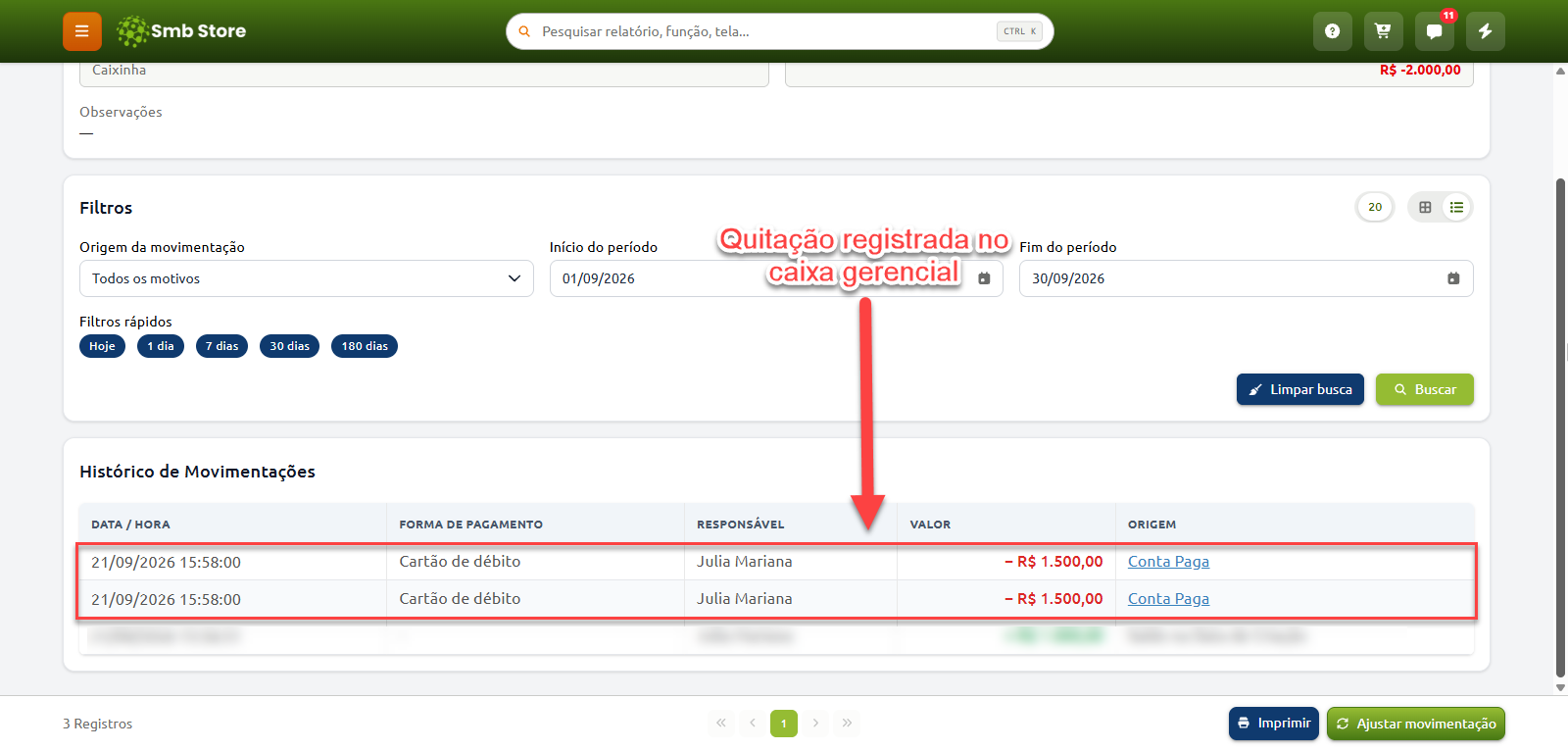
Task: Open the help question mark icon
Action: pos(1333,31)
